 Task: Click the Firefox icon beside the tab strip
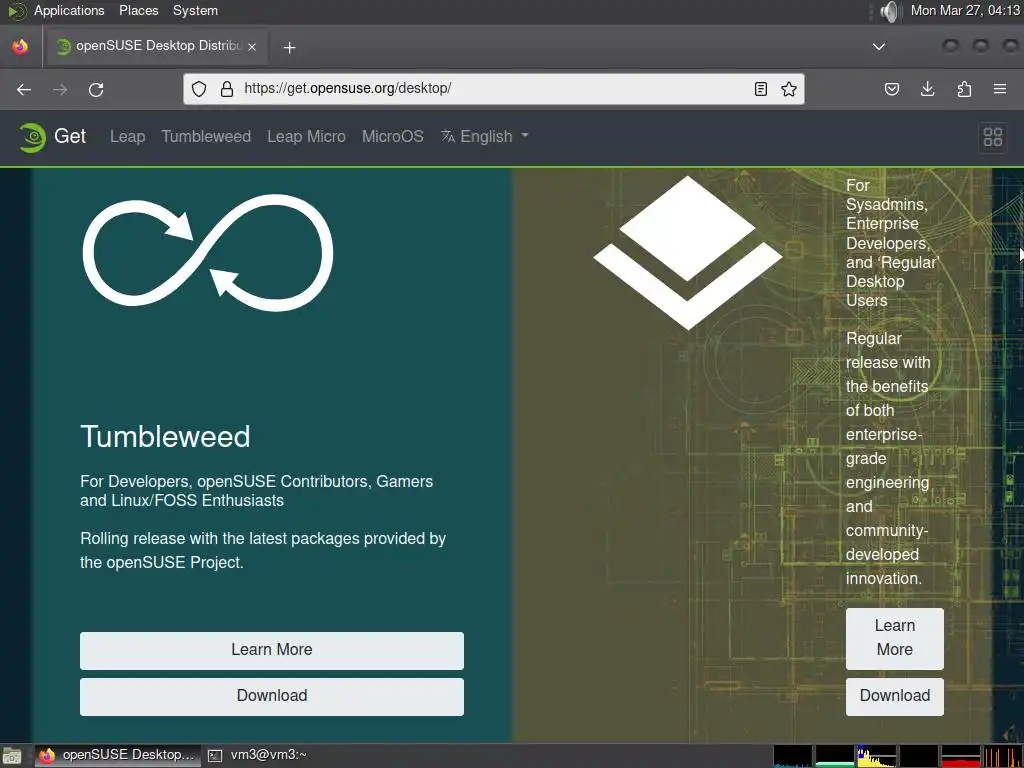pos(20,46)
